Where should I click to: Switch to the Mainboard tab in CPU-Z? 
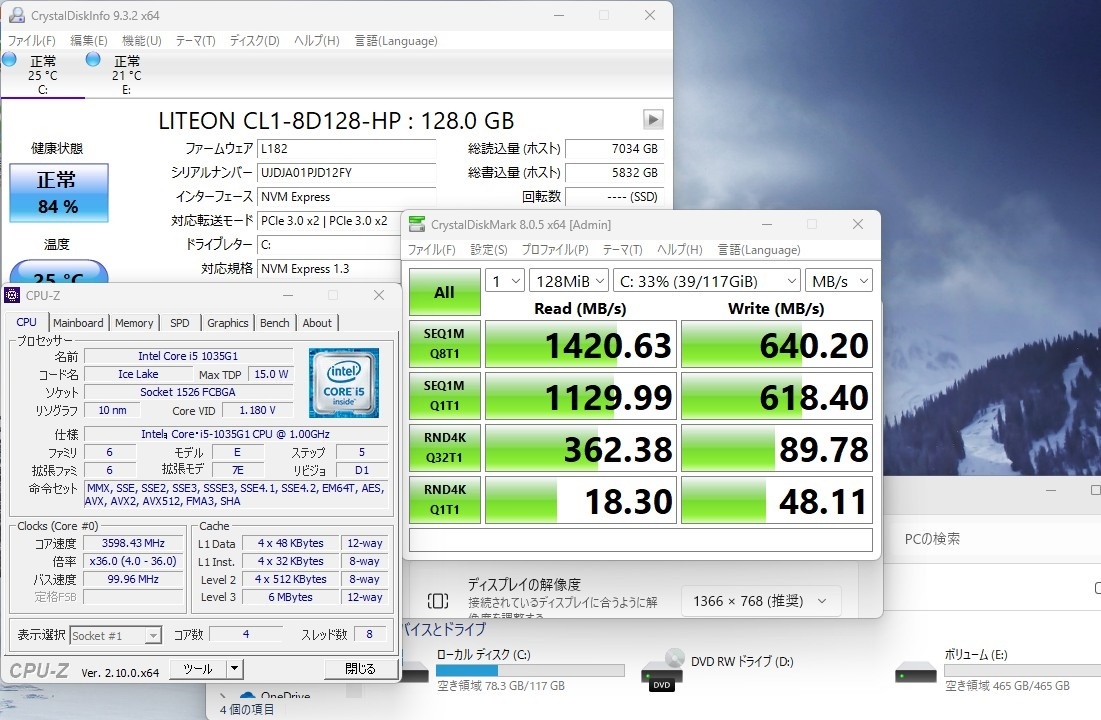click(x=78, y=323)
